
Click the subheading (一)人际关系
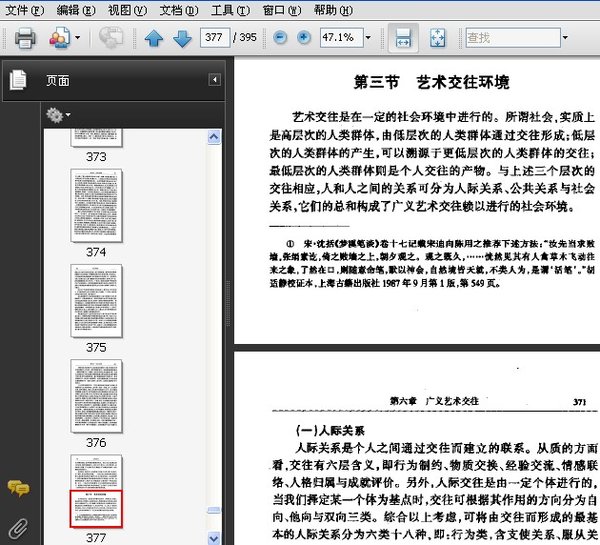click(x=330, y=431)
